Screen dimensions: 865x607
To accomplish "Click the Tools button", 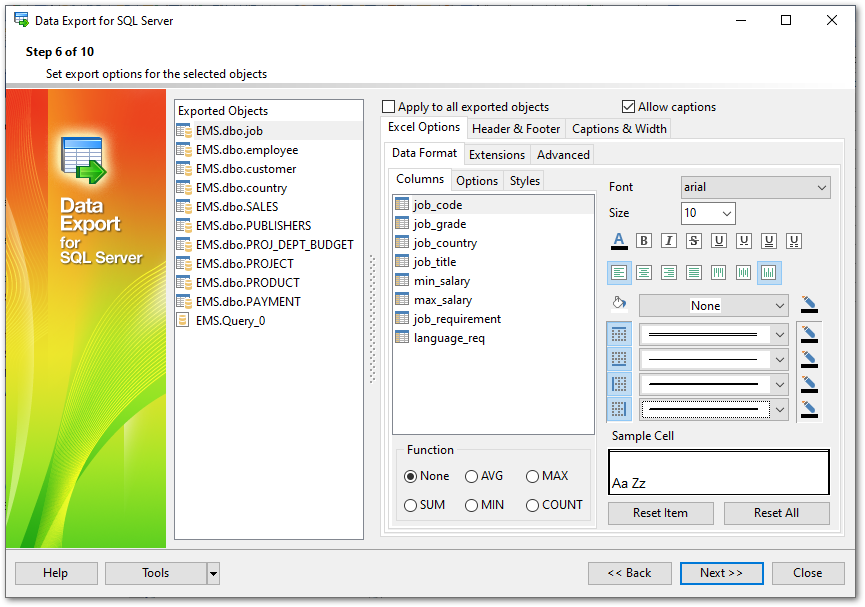I will [x=156, y=573].
